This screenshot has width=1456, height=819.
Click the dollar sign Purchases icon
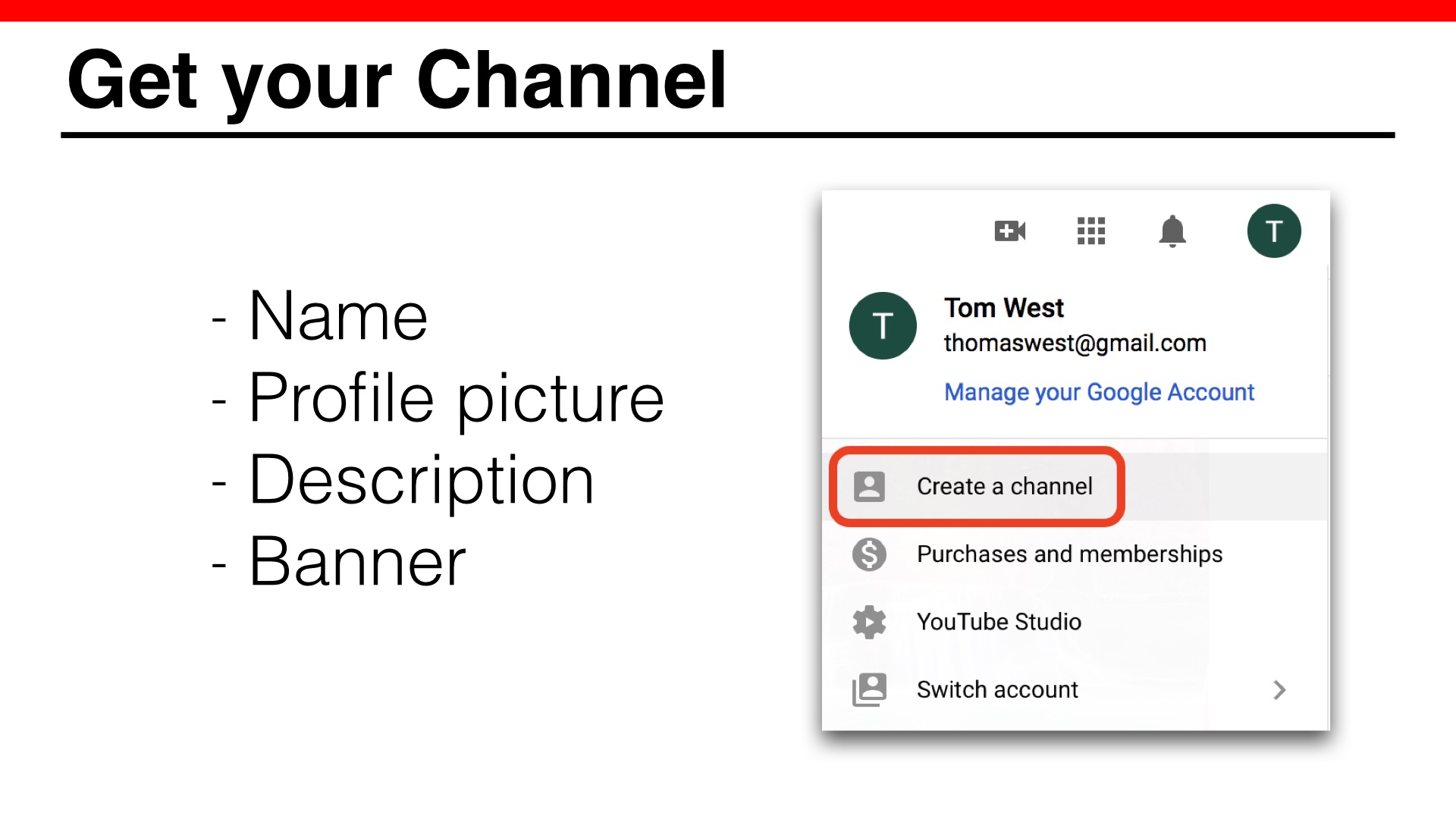869,554
